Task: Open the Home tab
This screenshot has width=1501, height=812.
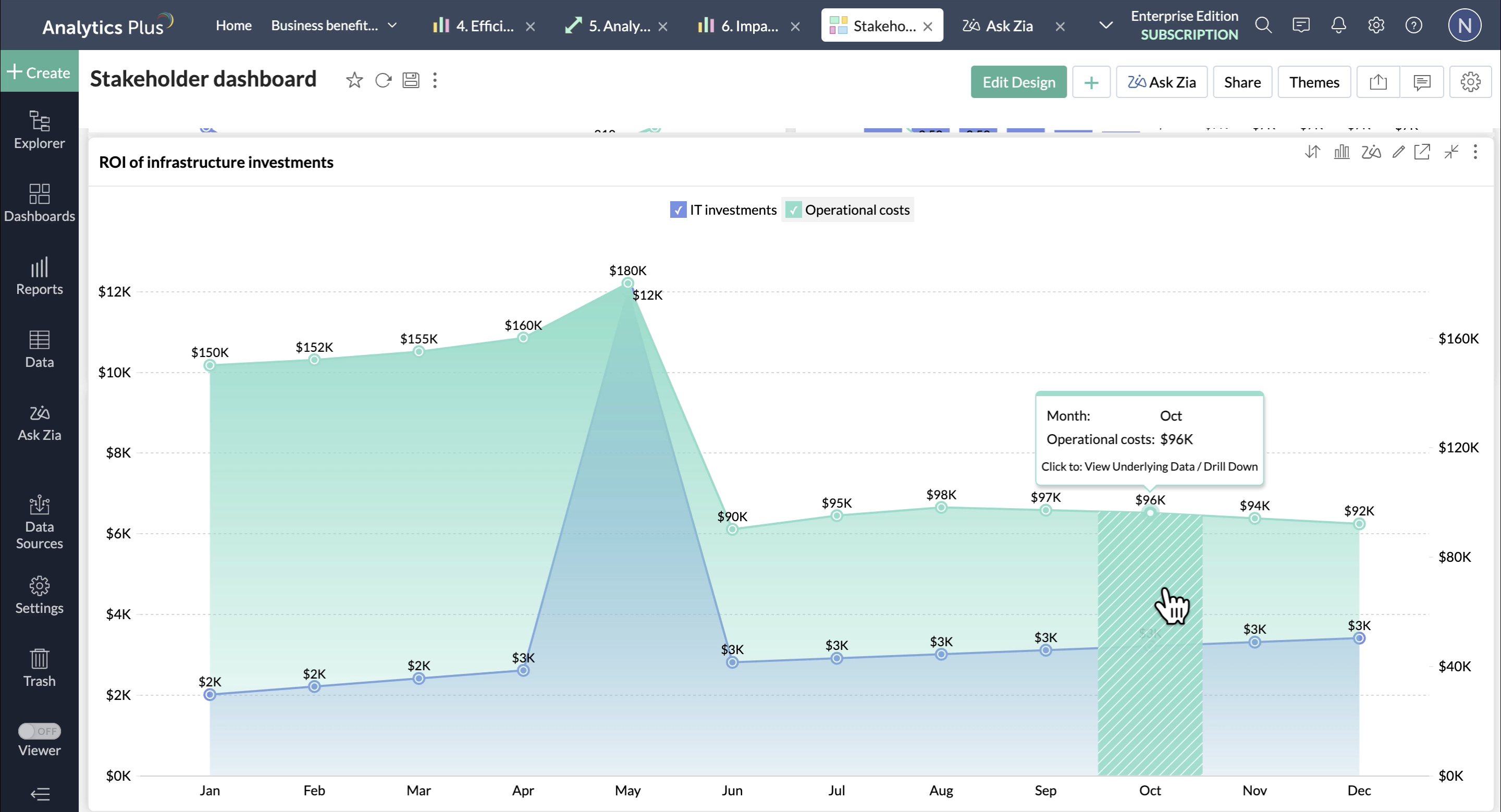Action: pyautogui.click(x=233, y=26)
